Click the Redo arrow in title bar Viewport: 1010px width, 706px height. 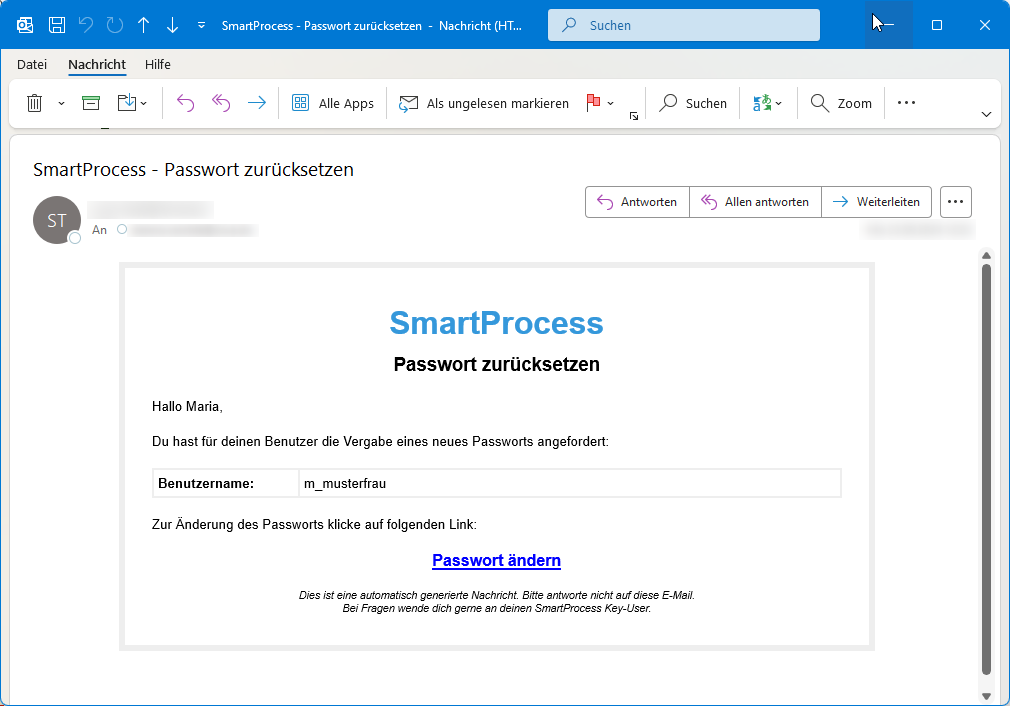pyautogui.click(x=115, y=25)
